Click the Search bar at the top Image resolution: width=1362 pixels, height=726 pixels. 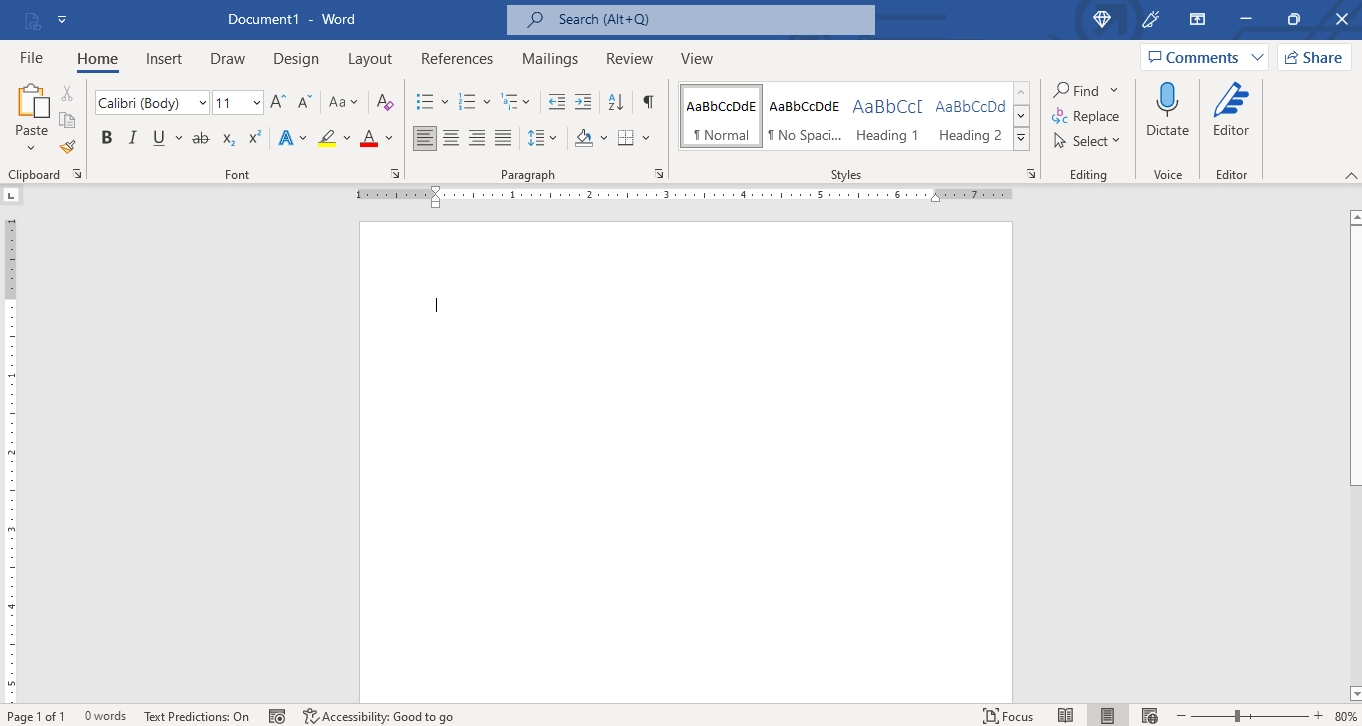pos(690,19)
